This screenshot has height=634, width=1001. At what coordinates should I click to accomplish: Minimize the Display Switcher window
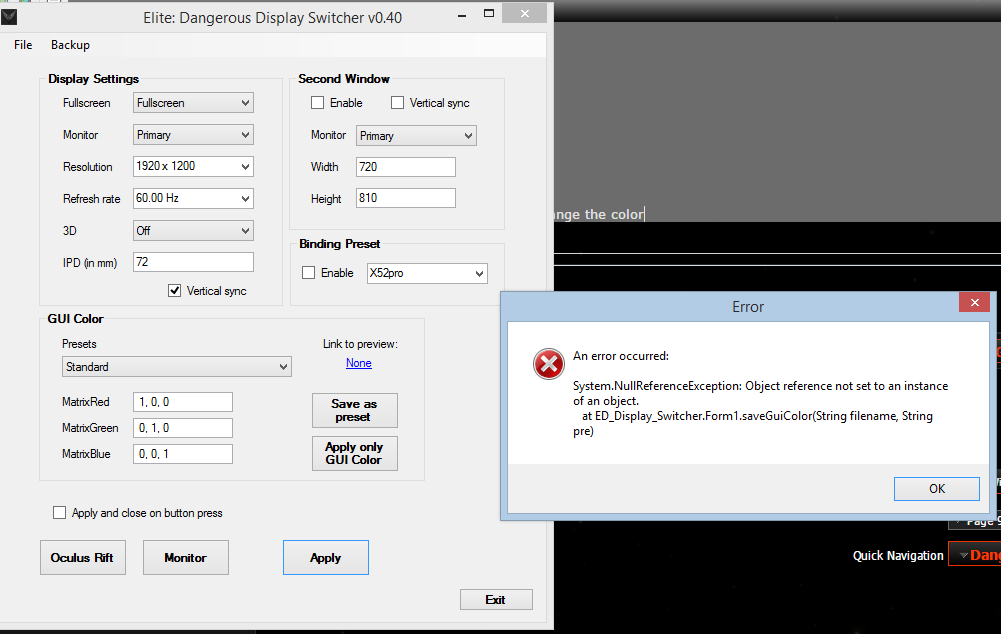[x=462, y=15]
